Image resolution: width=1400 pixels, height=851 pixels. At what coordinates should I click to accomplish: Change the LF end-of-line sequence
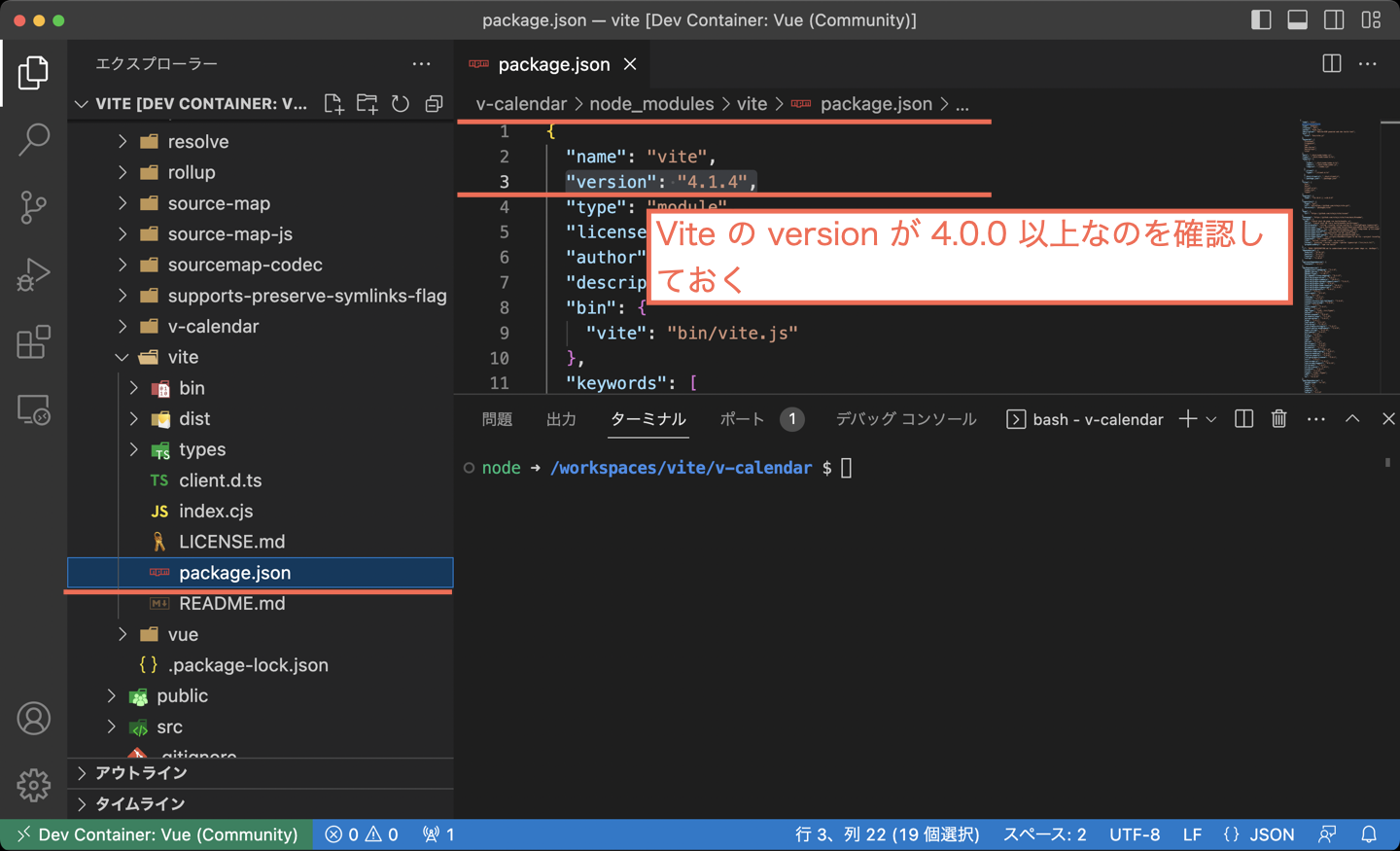(1192, 834)
